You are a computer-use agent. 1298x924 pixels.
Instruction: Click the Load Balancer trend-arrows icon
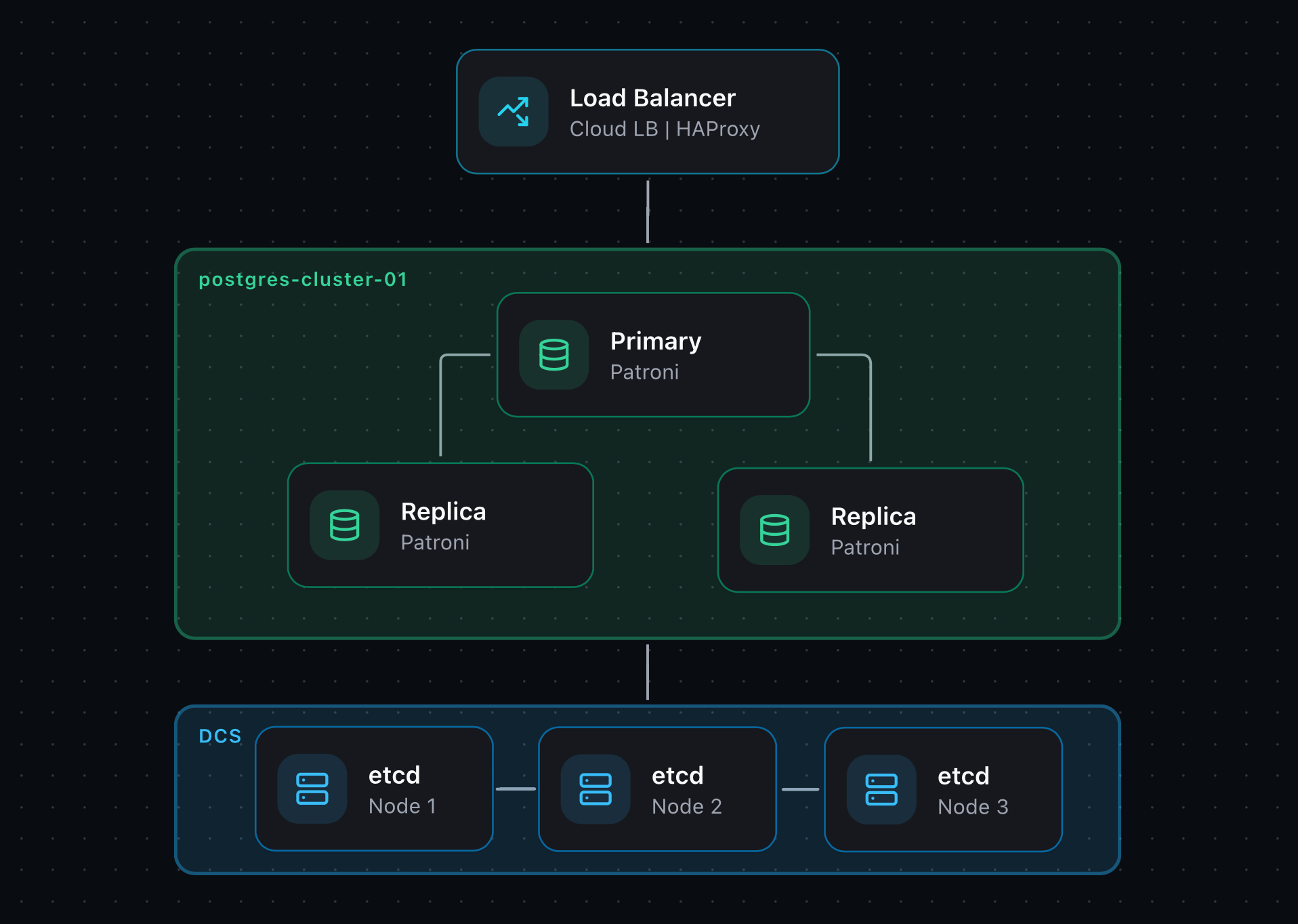514,112
